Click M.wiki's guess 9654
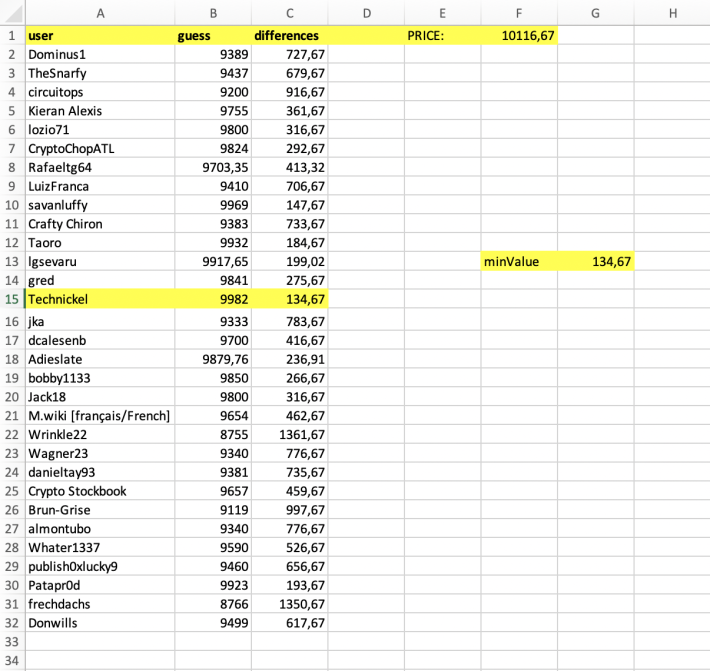This screenshot has height=671, width=710. pyautogui.click(x=213, y=415)
